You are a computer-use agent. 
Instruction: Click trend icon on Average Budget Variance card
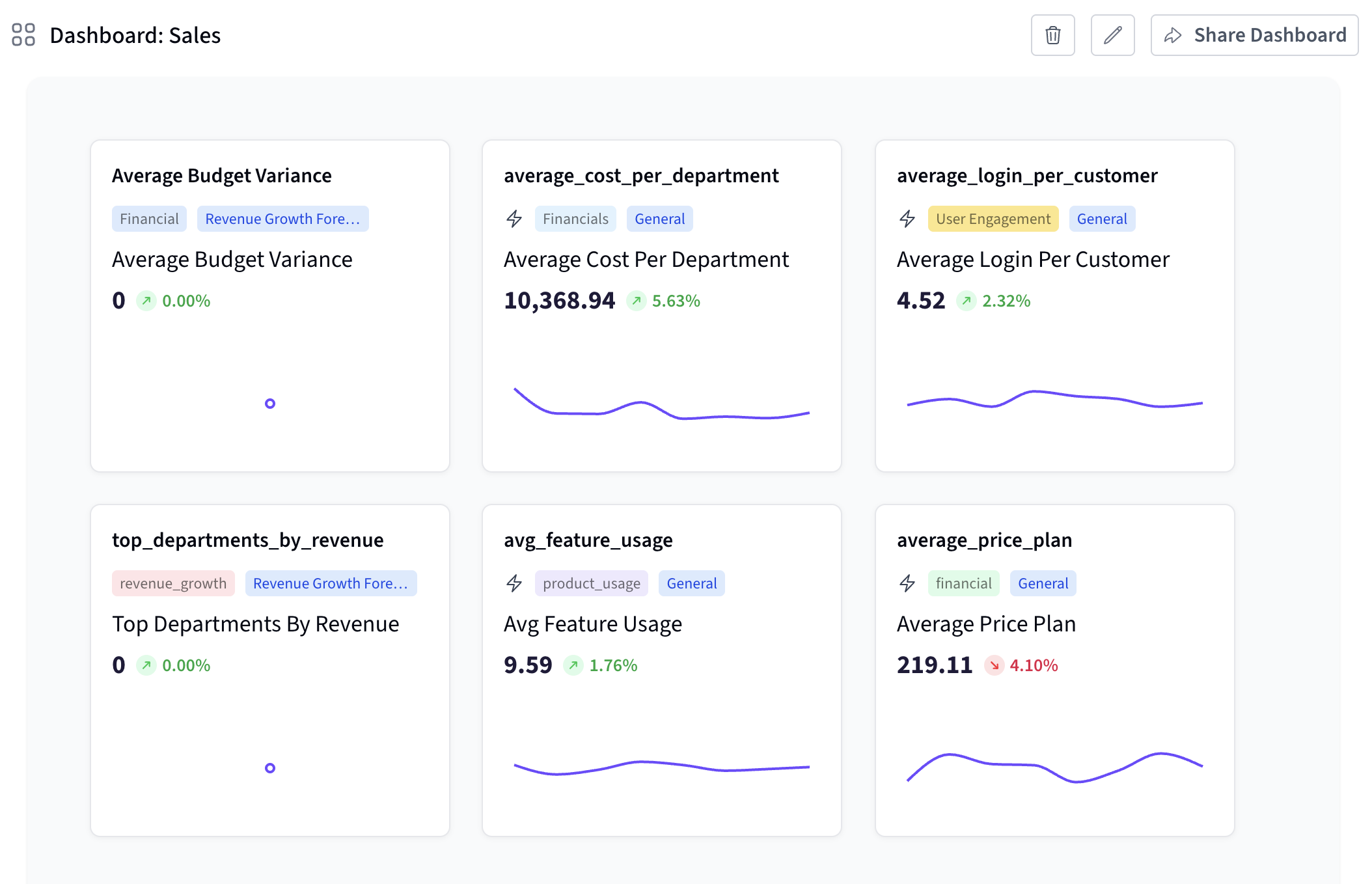click(146, 301)
